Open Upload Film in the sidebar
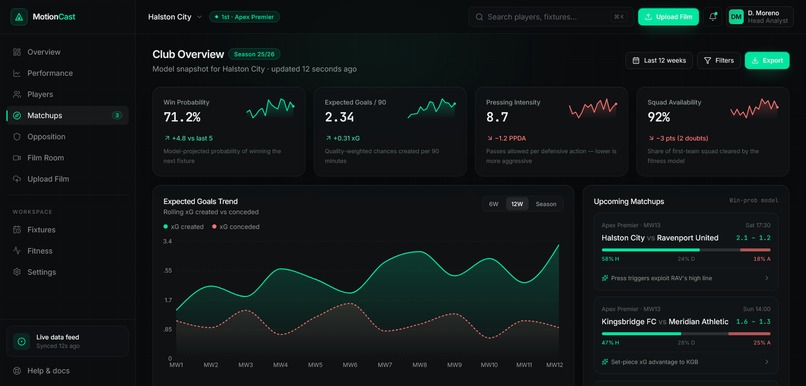 67,179
